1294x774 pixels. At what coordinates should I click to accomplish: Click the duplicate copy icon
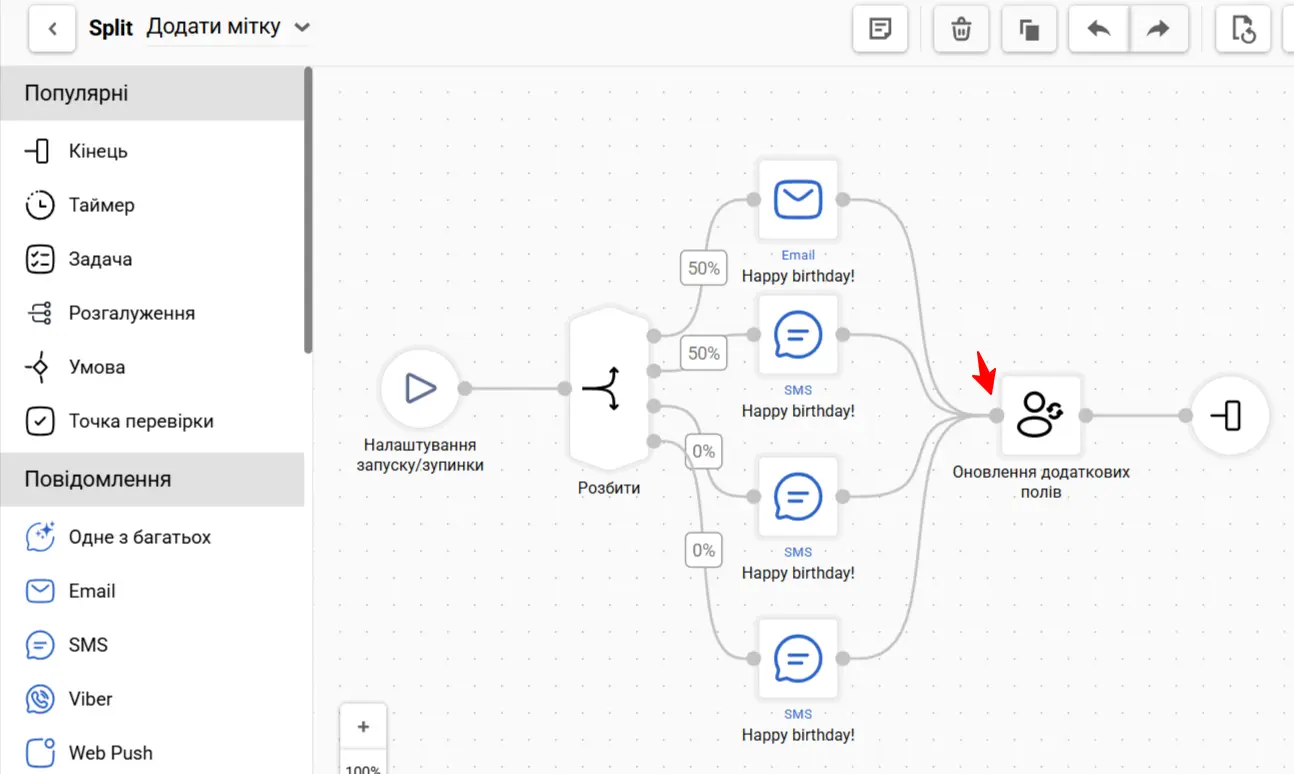point(1029,29)
